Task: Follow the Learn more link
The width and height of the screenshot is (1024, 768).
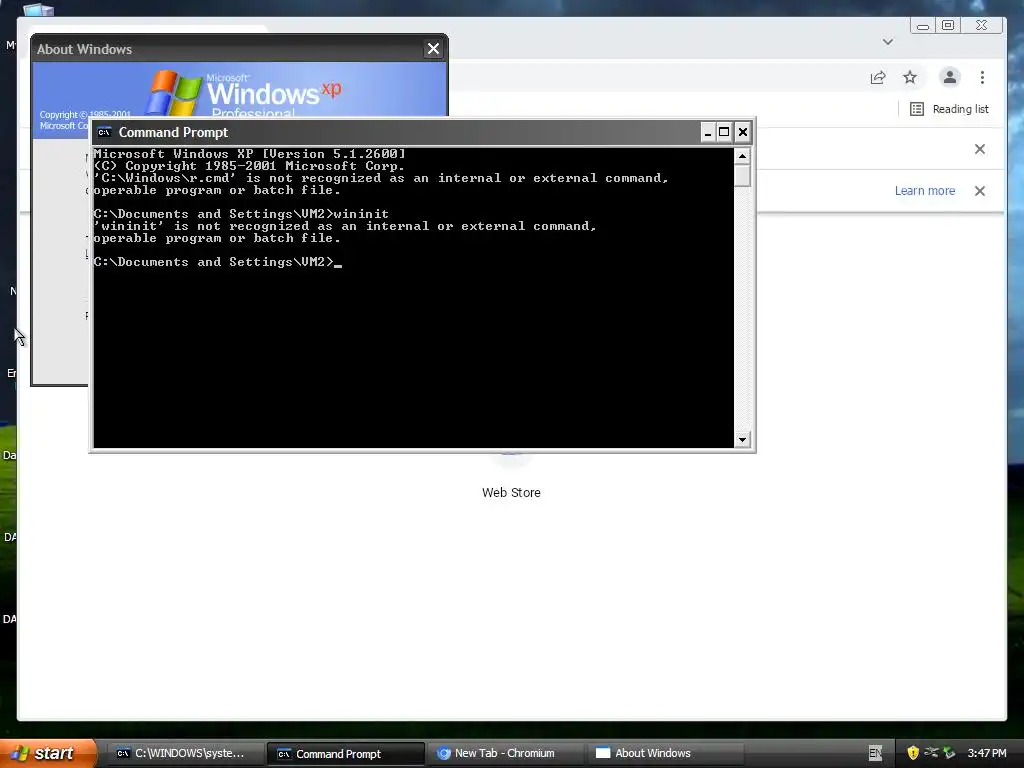Action: click(x=925, y=191)
